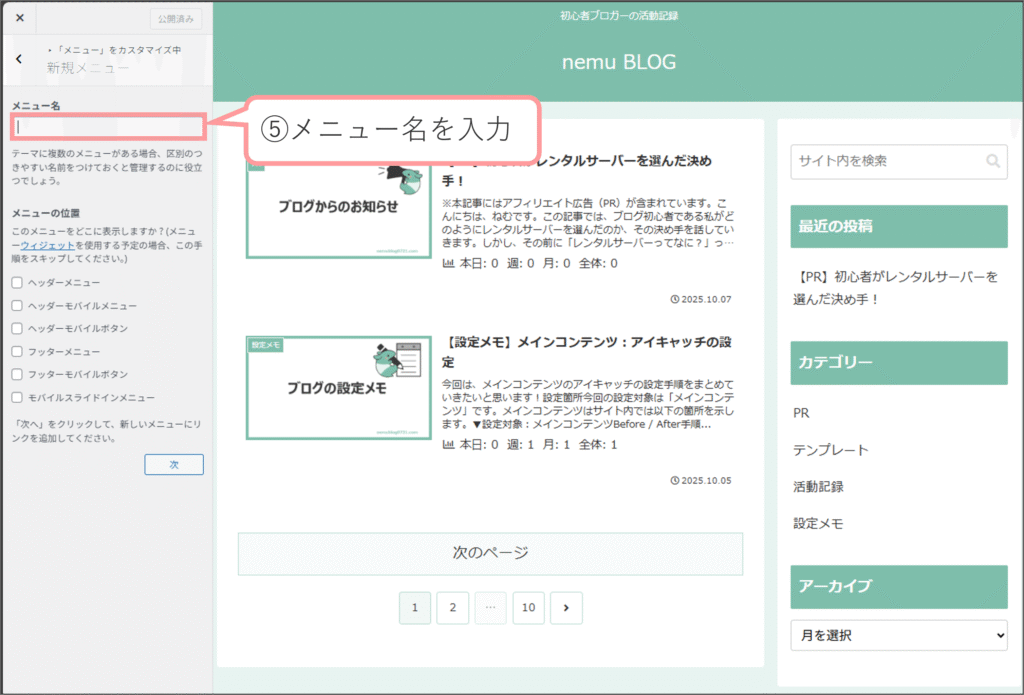Screen dimensions: 1024x695
Task: Check the ヘッダーモバイルメニュー option
Action: click(x=17, y=306)
